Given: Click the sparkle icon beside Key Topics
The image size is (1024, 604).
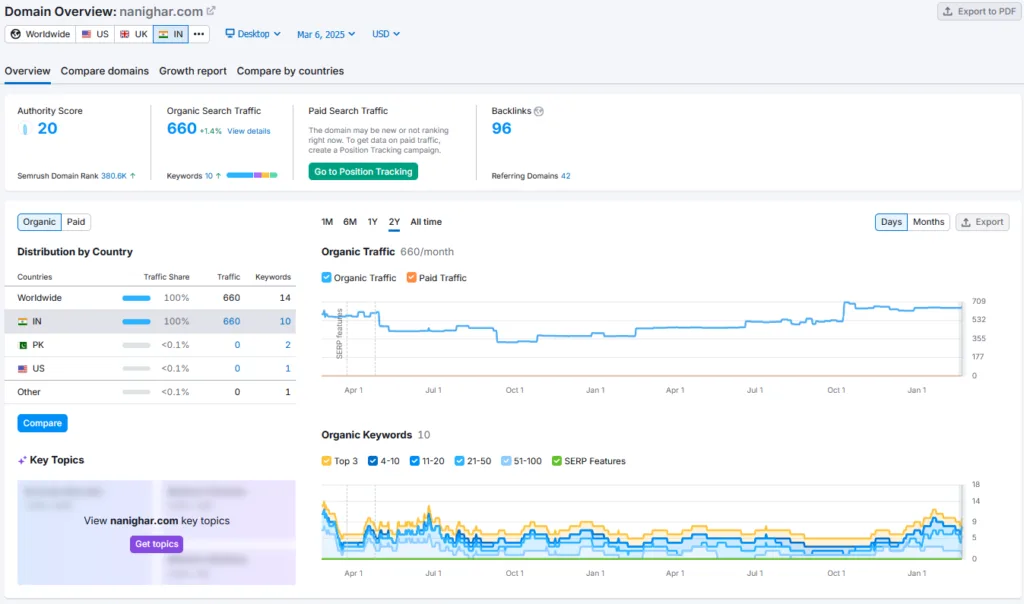Looking at the screenshot, I should (x=22, y=460).
